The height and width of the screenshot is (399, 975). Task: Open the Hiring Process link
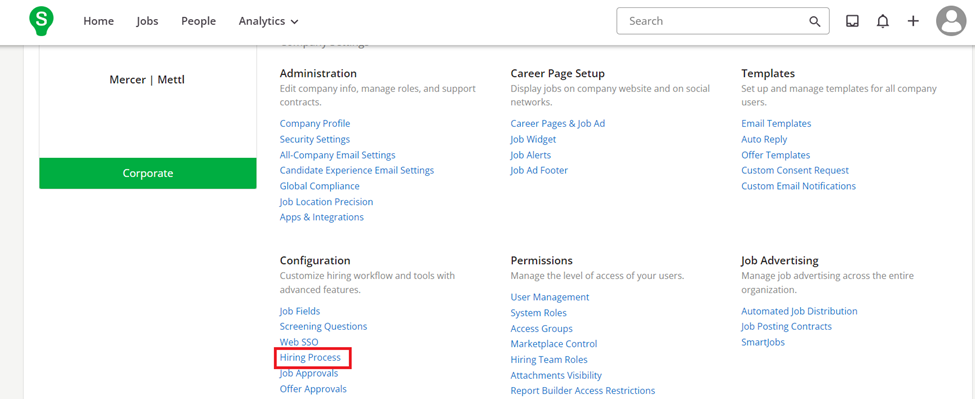[x=310, y=358]
